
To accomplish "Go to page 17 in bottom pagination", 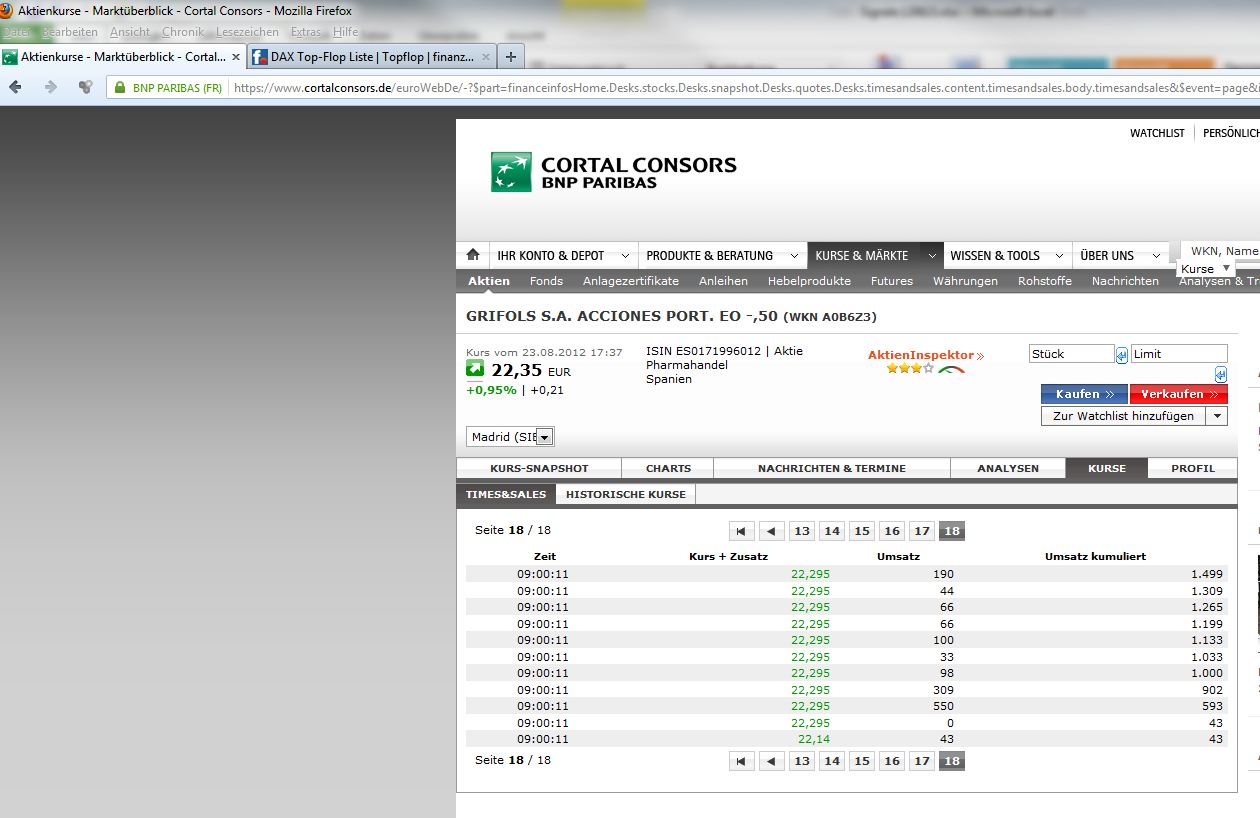I will [x=922, y=761].
